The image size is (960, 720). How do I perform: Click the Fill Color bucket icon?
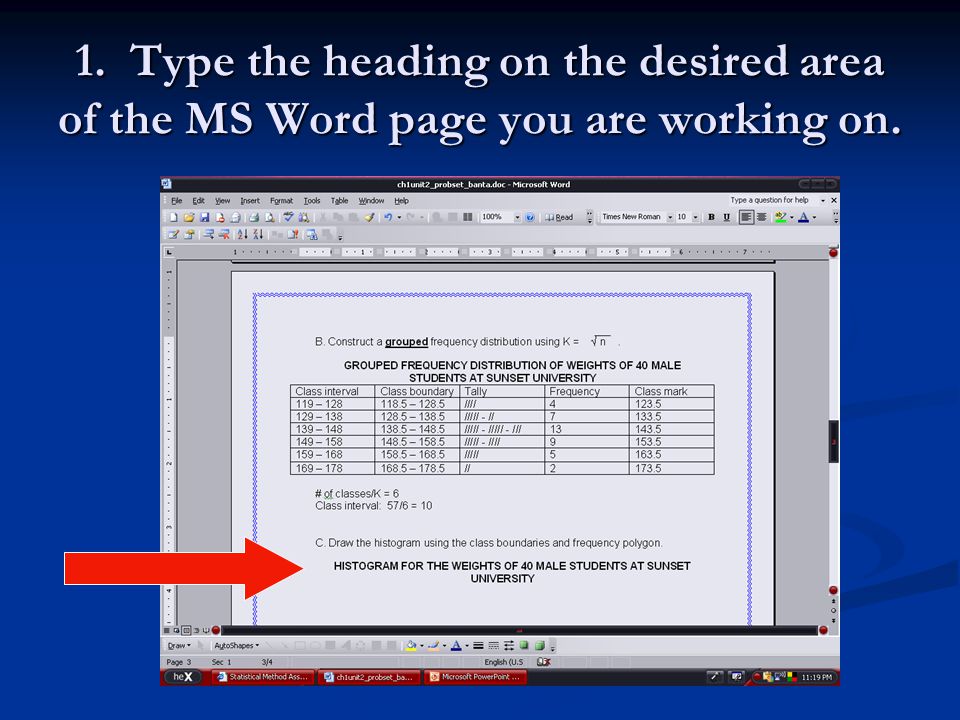(x=411, y=645)
